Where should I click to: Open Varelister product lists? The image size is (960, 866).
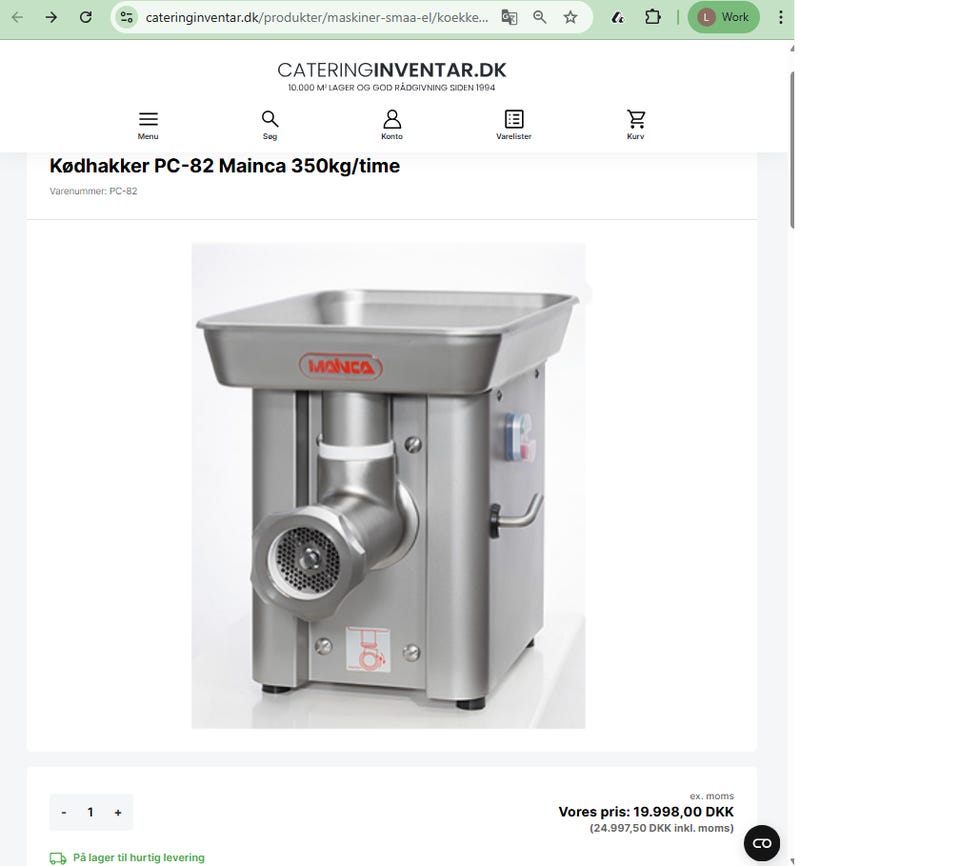514,125
